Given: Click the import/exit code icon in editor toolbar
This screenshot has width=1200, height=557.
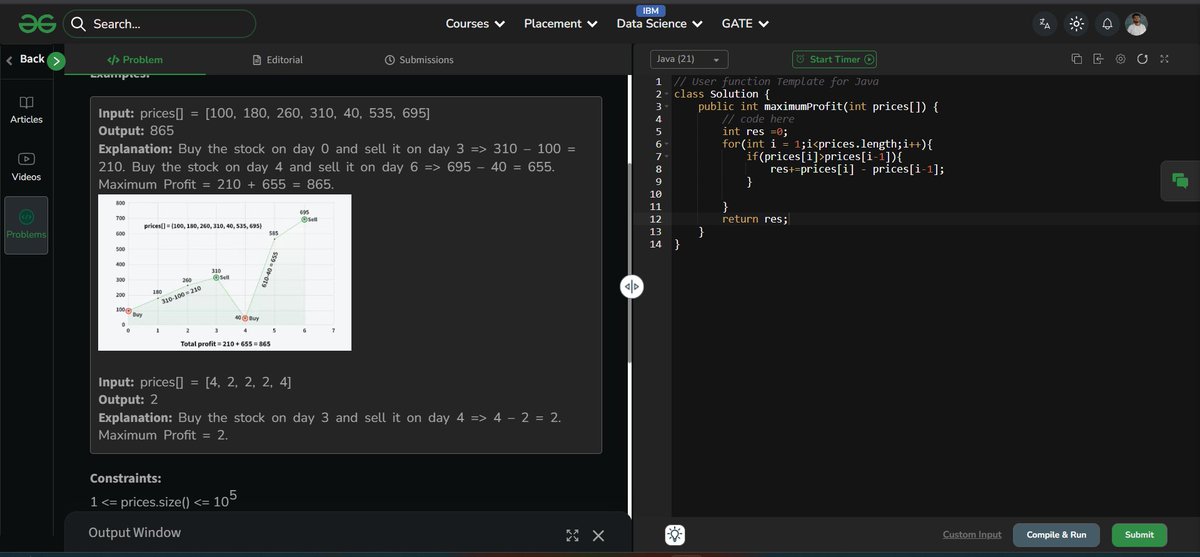Looking at the screenshot, I should (1098, 59).
